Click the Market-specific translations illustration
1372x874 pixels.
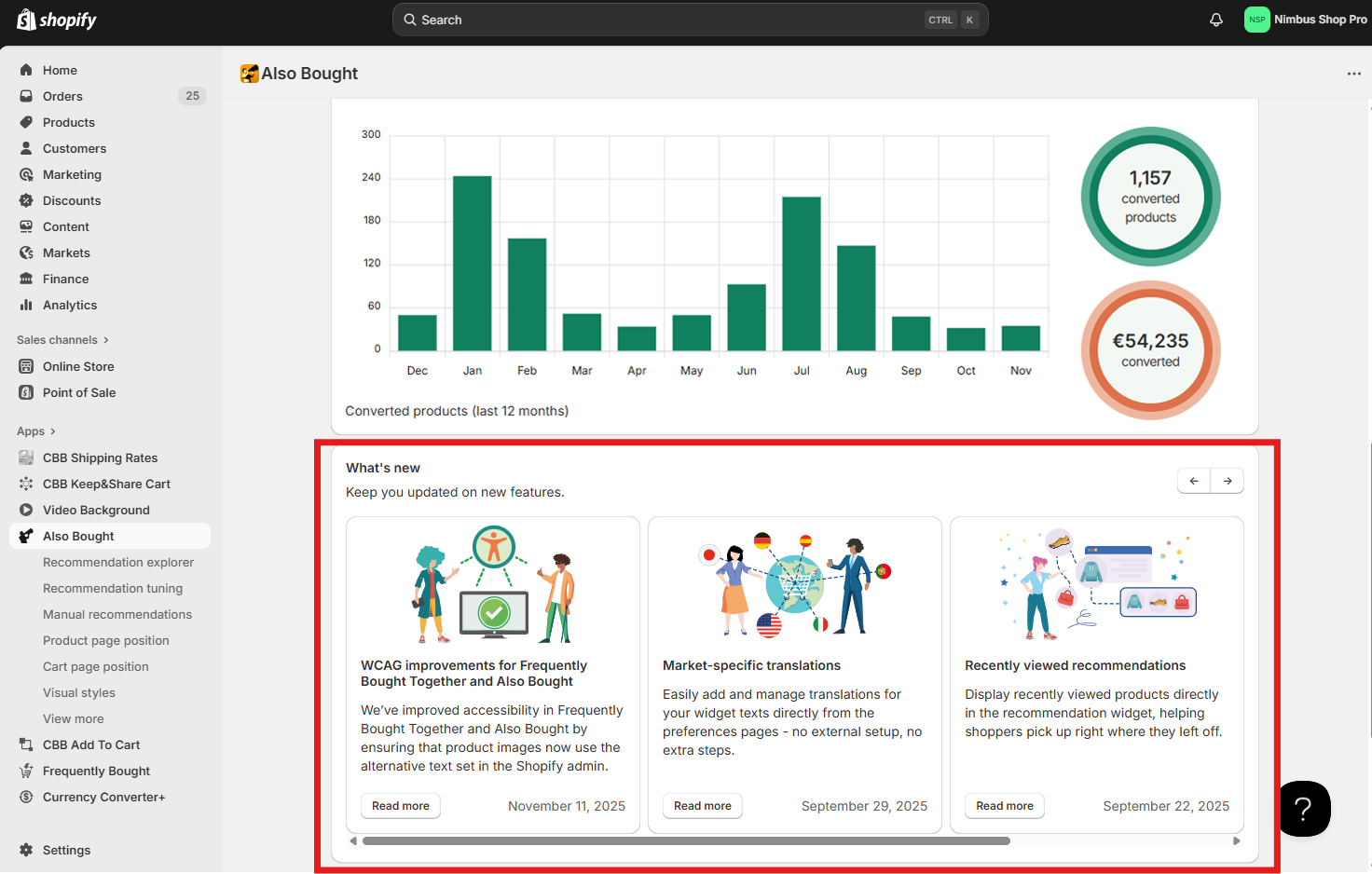795,584
